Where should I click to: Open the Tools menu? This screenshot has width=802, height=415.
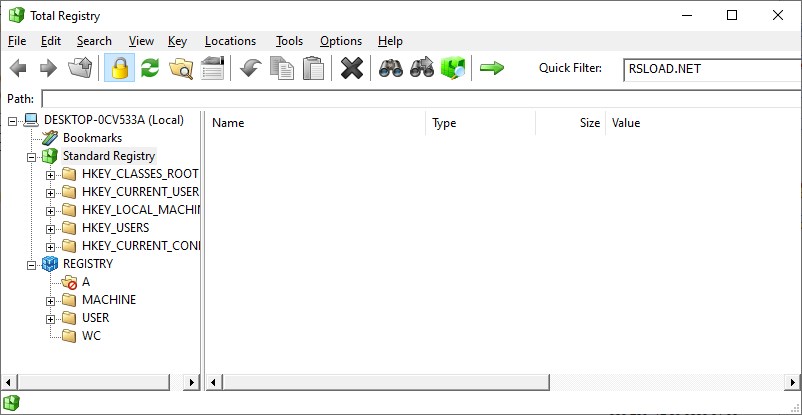289,41
